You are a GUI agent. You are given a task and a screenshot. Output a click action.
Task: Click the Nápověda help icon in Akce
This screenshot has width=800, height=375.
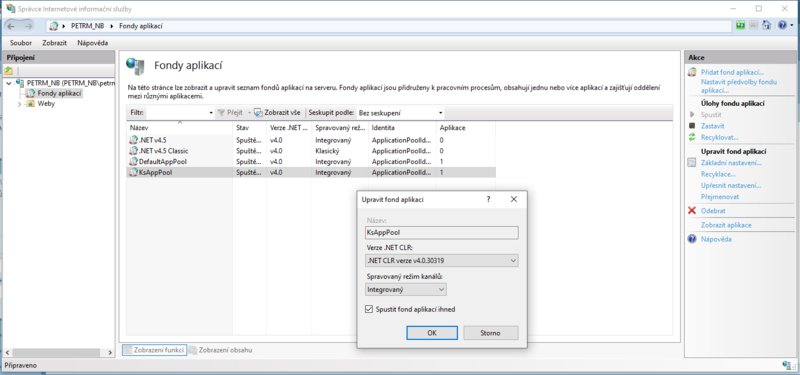[x=692, y=239]
